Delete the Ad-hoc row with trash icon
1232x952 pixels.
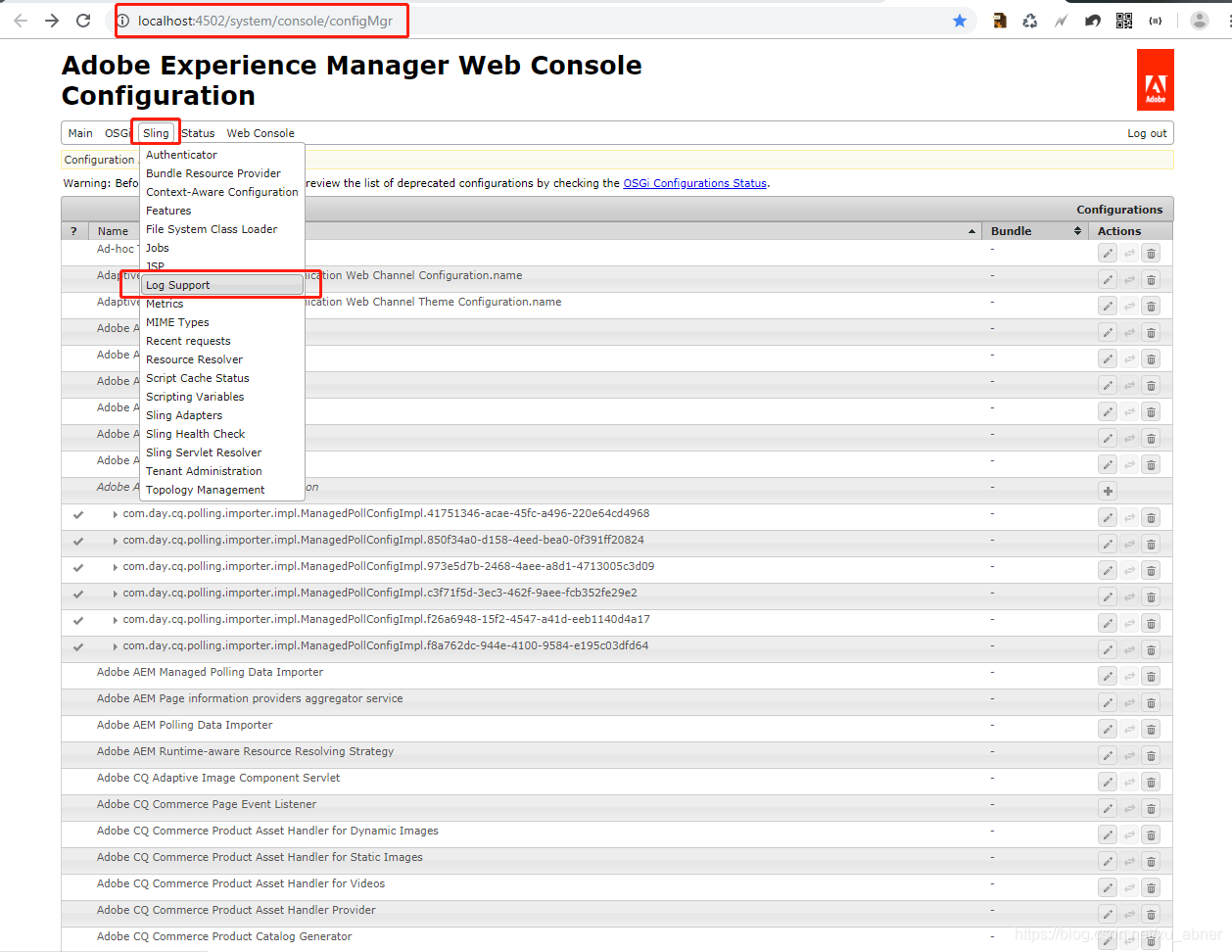(x=1151, y=254)
